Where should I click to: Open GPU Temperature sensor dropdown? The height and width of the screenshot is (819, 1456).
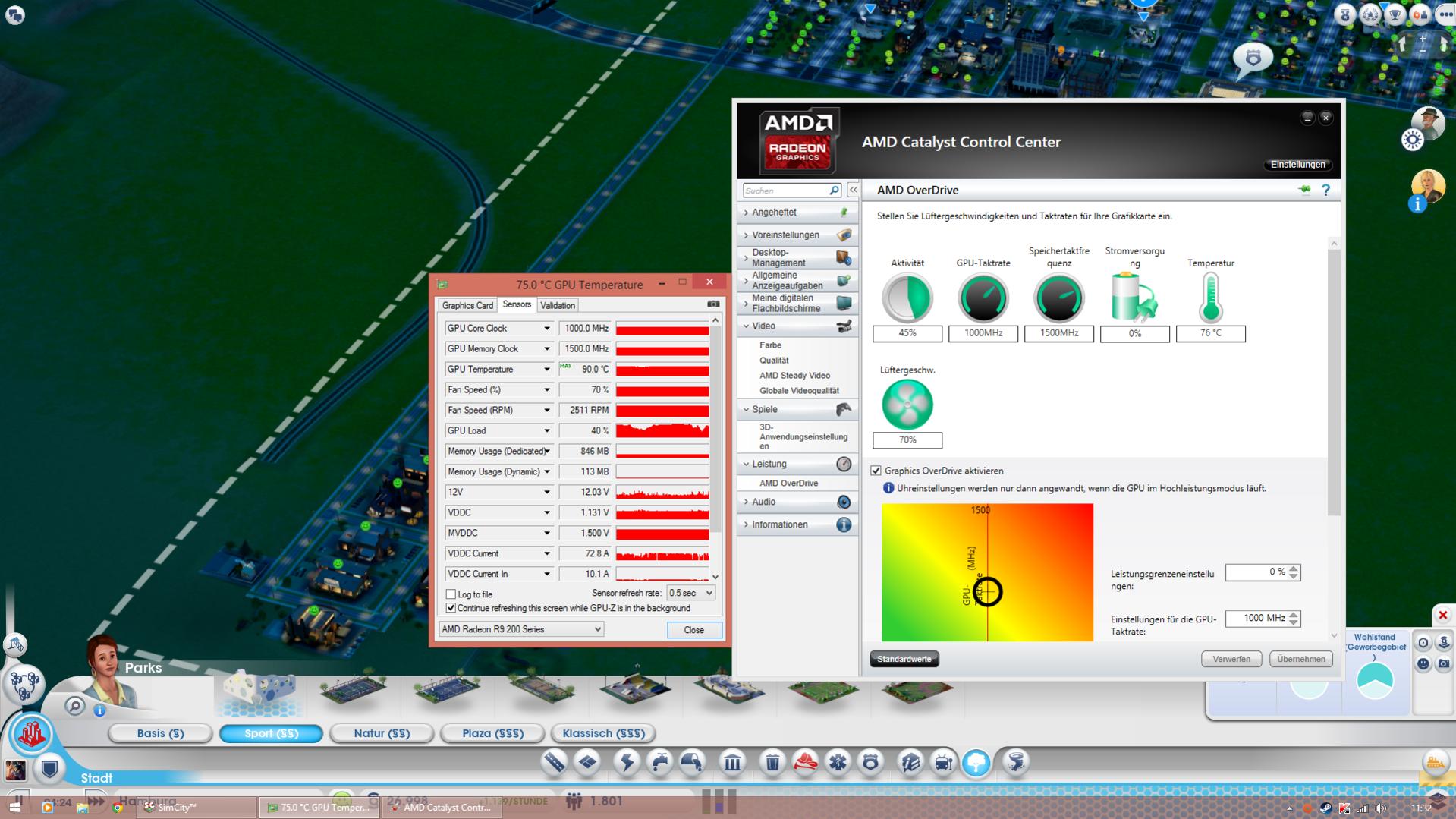point(546,369)
